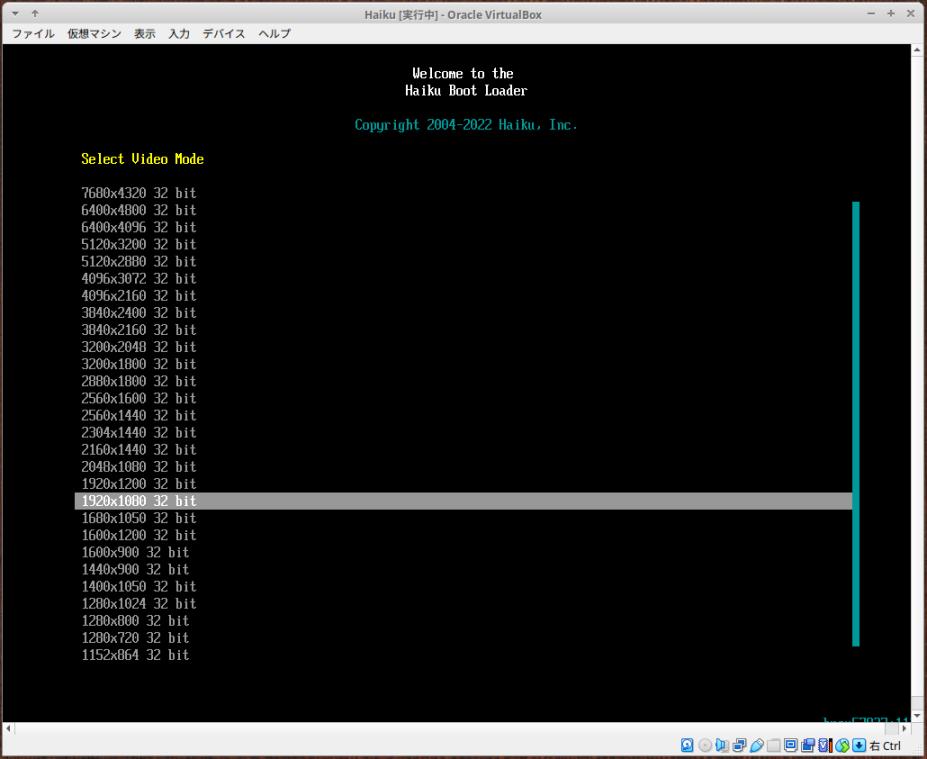Image resolution: width=927 pixels, height=759 pixels.
Task: Select 4096x2160 32 bit mode
Action: (138, 296)
